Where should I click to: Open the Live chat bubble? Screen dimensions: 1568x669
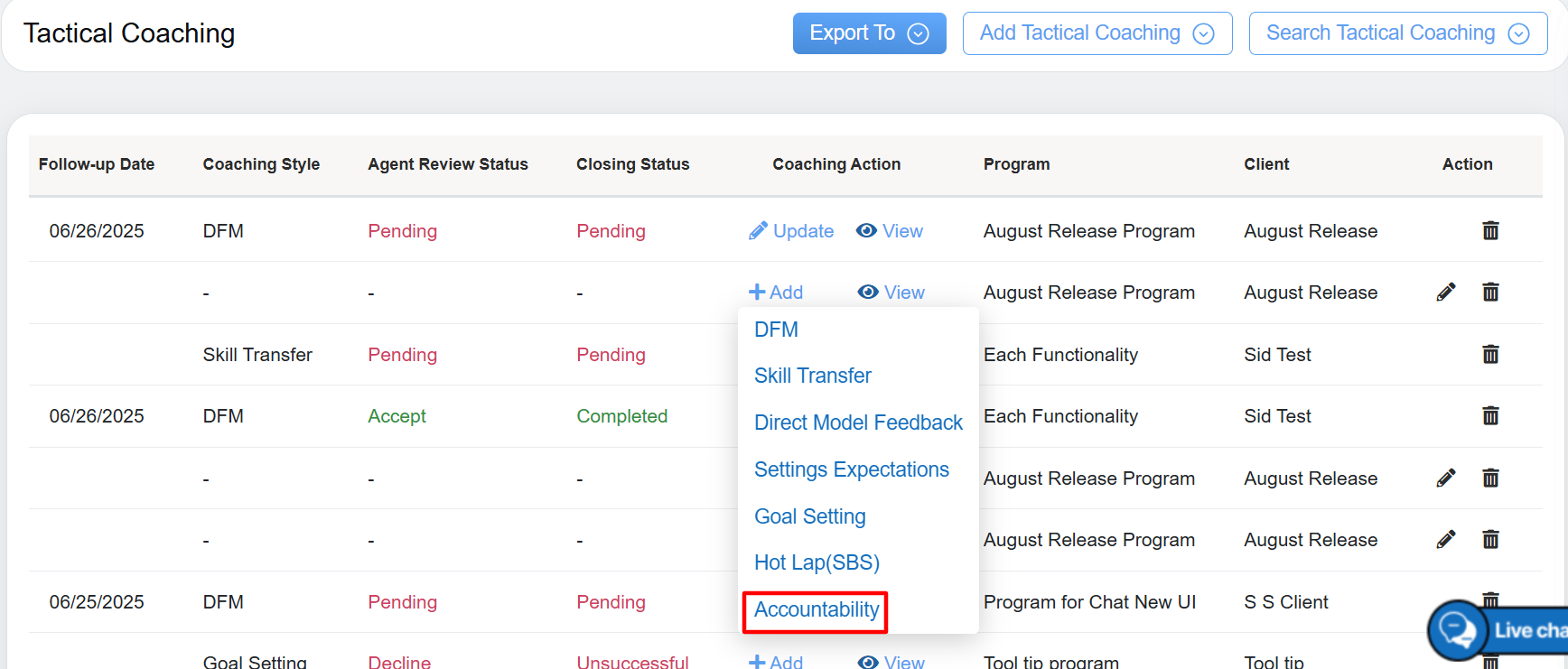pos(1458,629)
